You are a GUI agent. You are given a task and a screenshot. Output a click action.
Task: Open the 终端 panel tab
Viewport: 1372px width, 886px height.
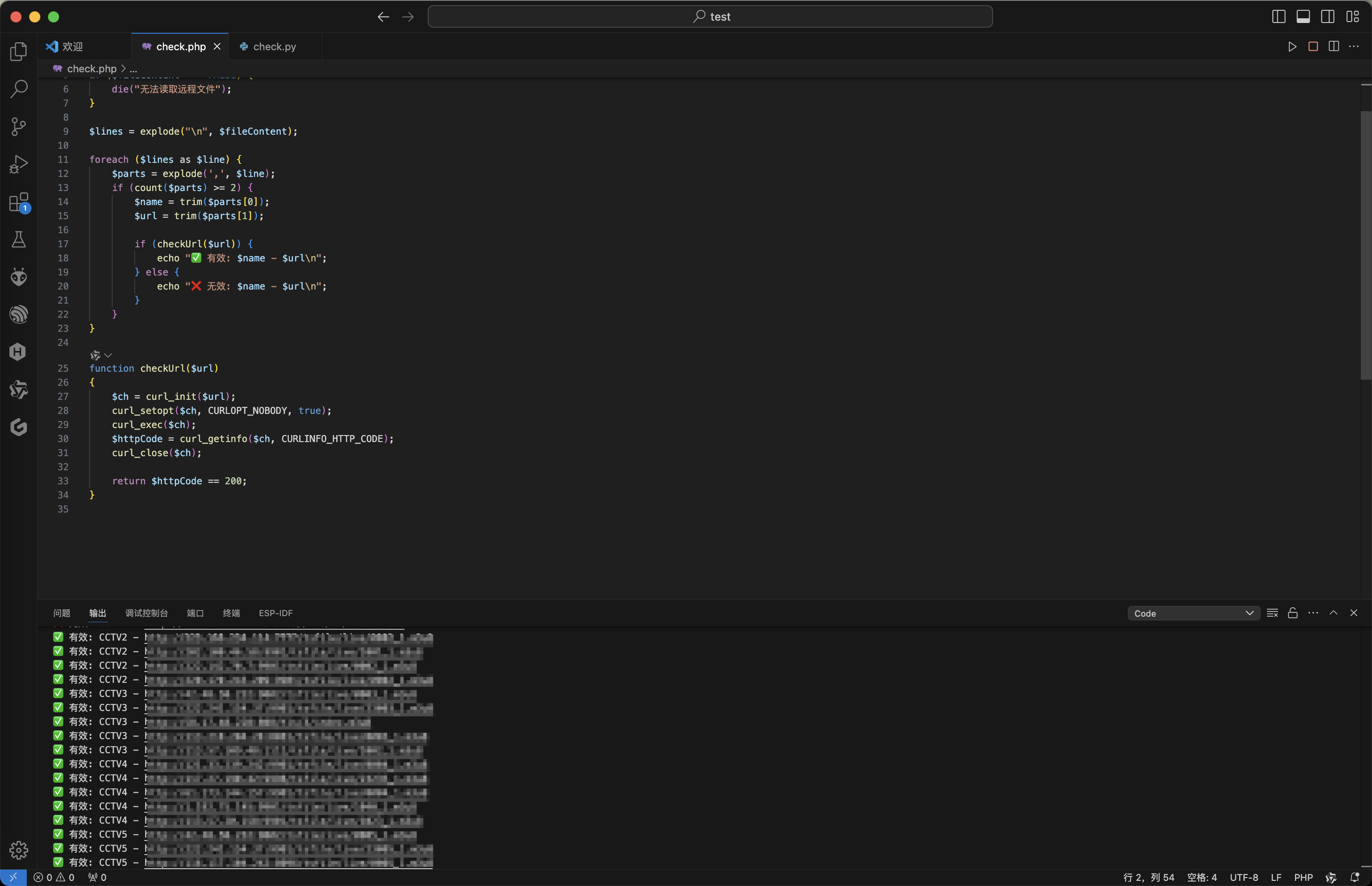(231, 613)
